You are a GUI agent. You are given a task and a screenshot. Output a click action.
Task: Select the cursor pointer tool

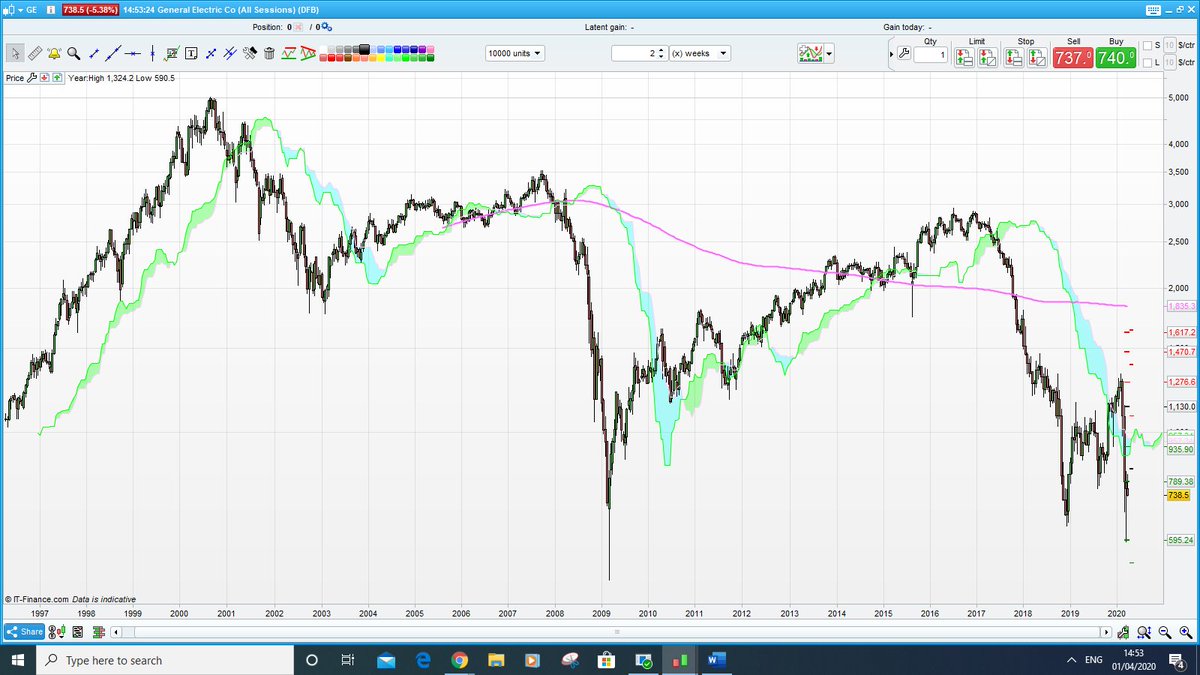click(16, 53)
